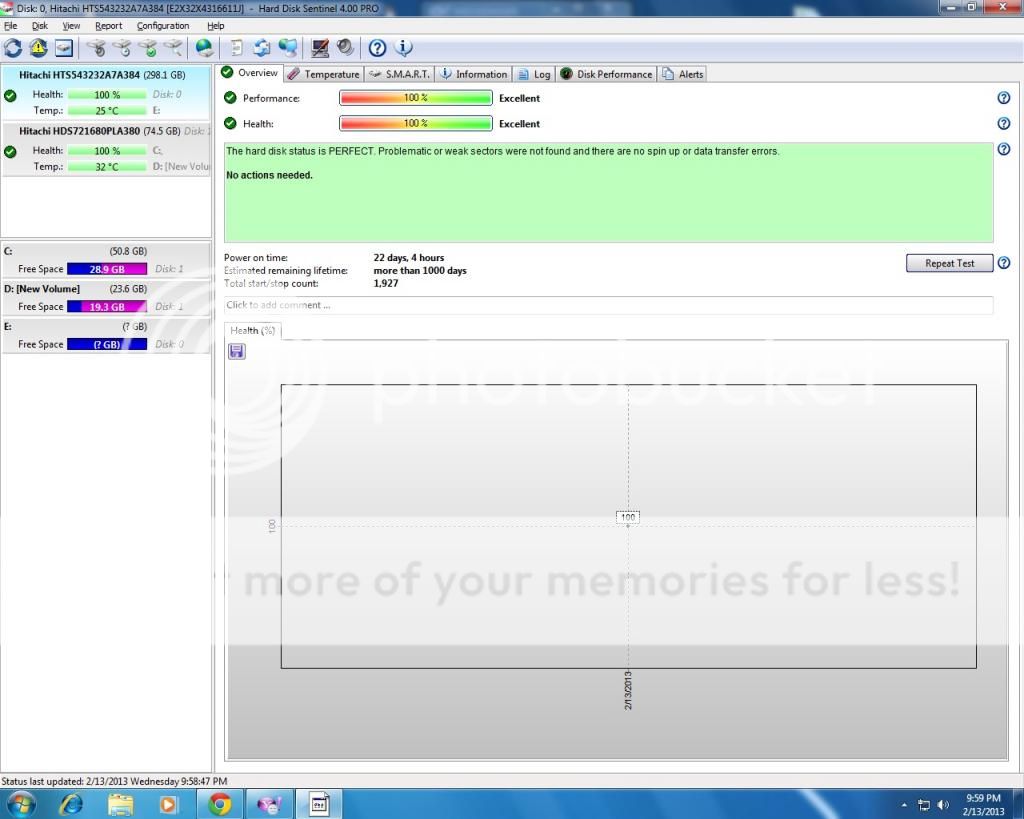Click the yellow warning triangle toolbar icon

[x=38, y=47]
